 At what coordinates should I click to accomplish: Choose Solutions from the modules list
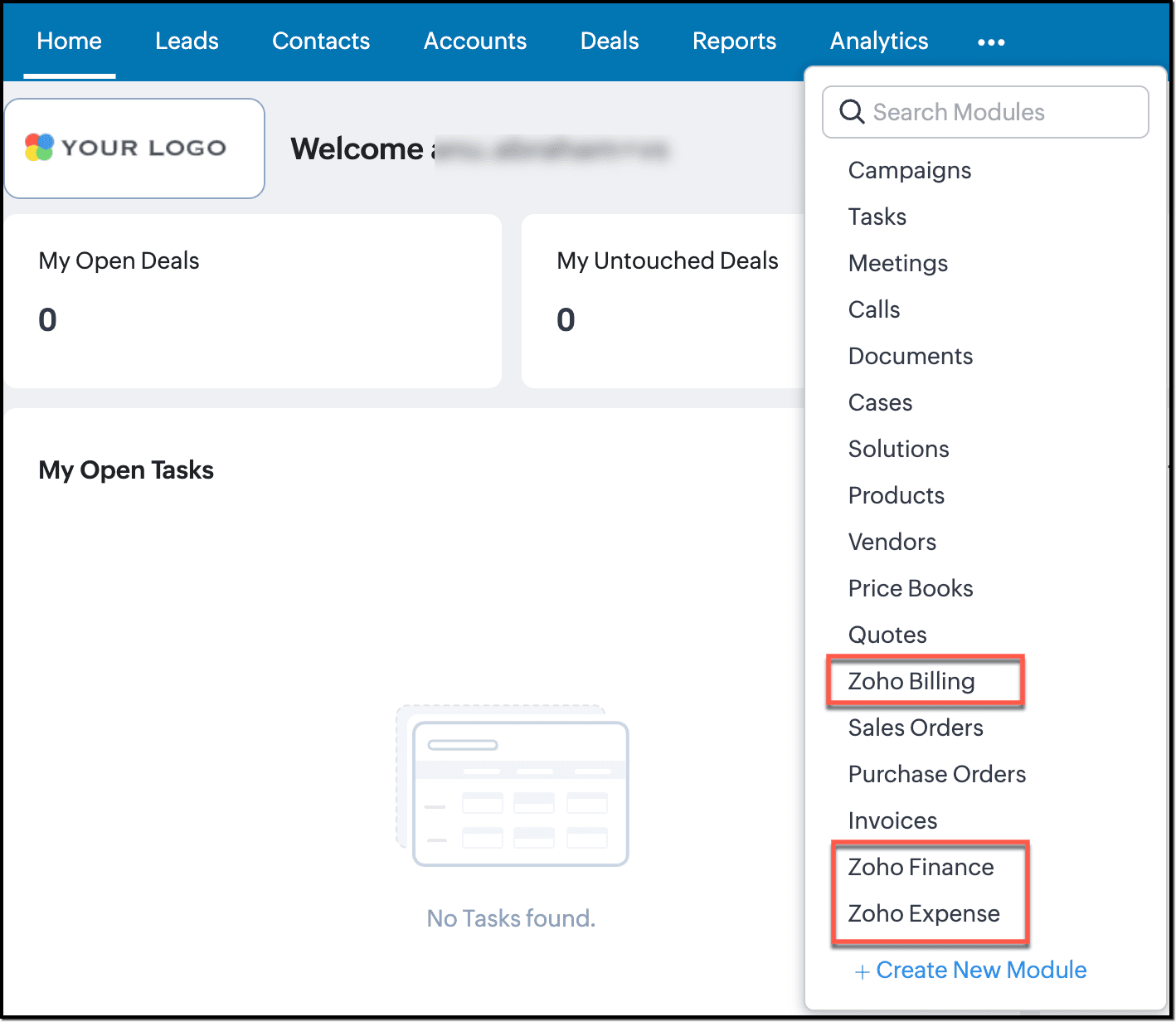click(899, 450)
